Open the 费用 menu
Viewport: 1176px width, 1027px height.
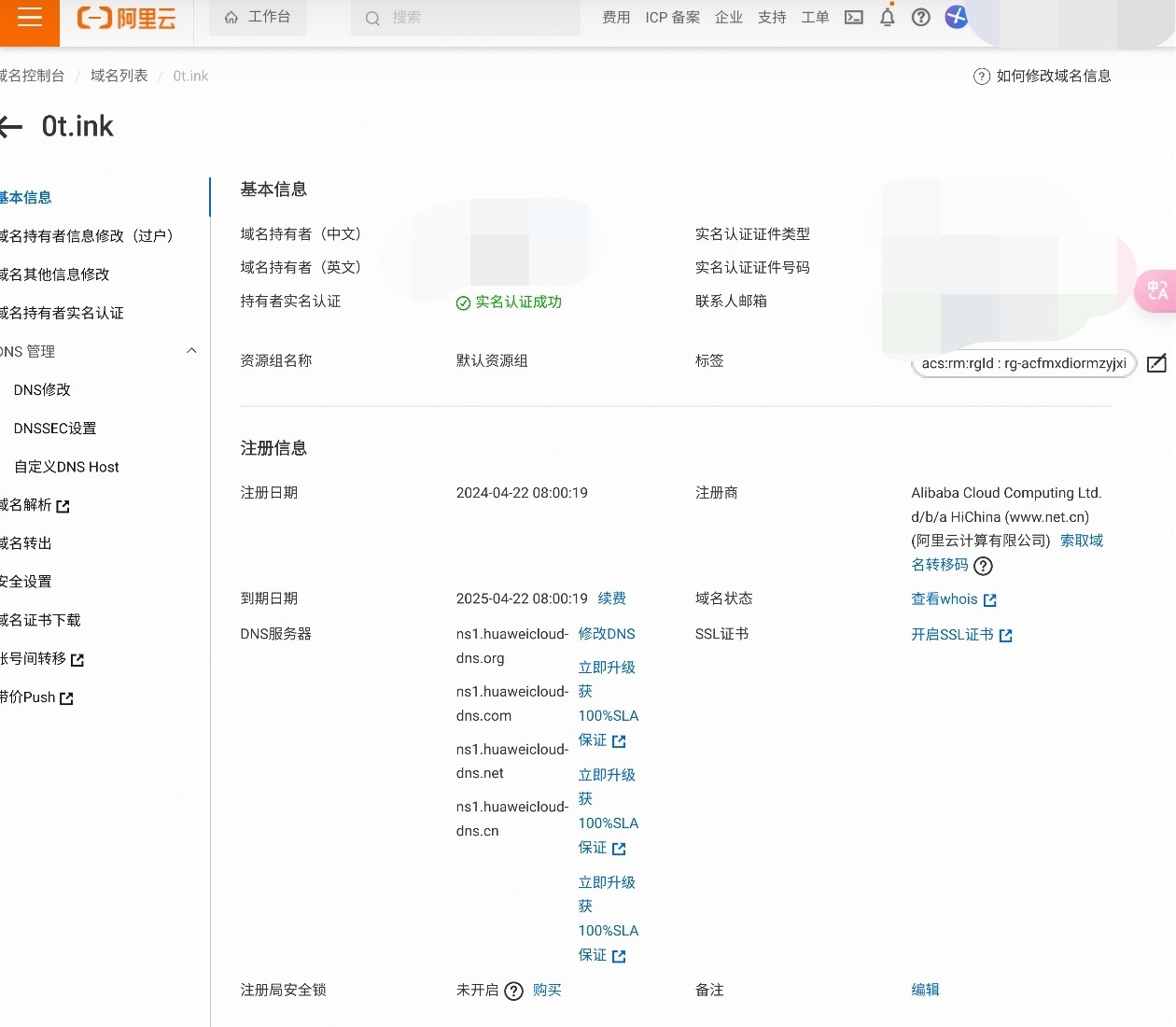point(616,18)
